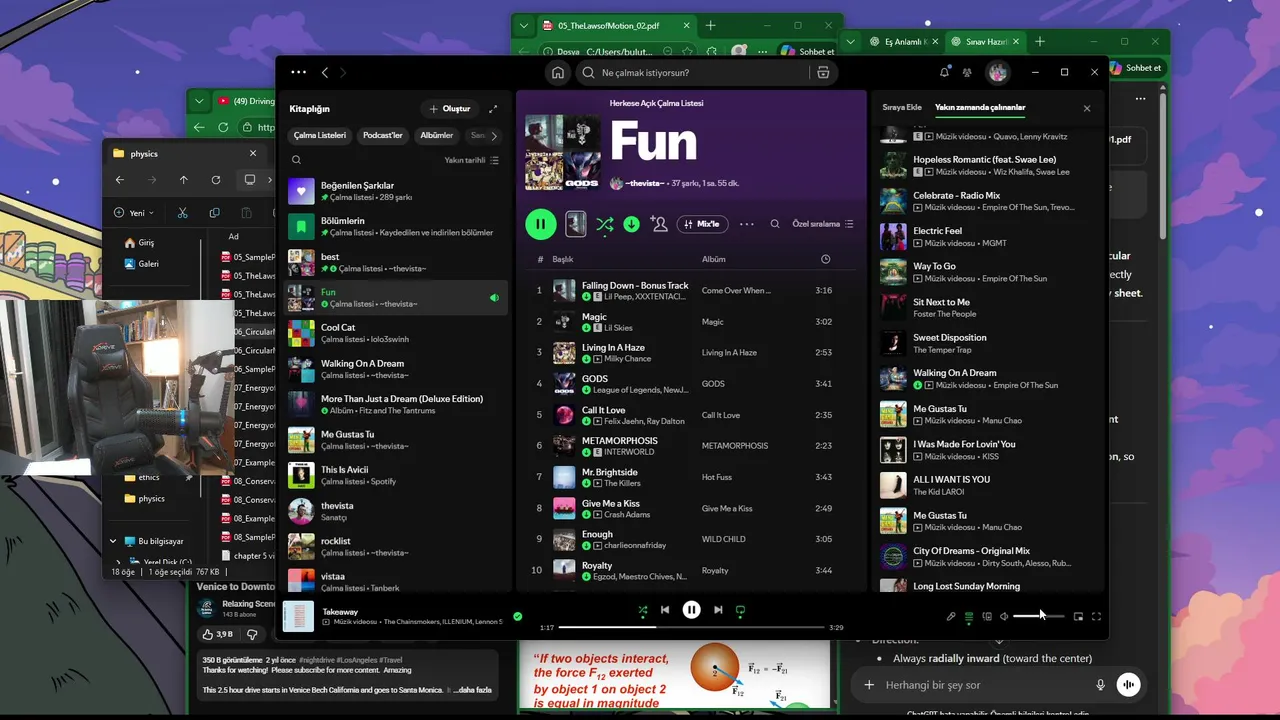
Task: Switch to 05_TheLawsofMotion_02.pdf browser tab
Action: pos(617,25)
